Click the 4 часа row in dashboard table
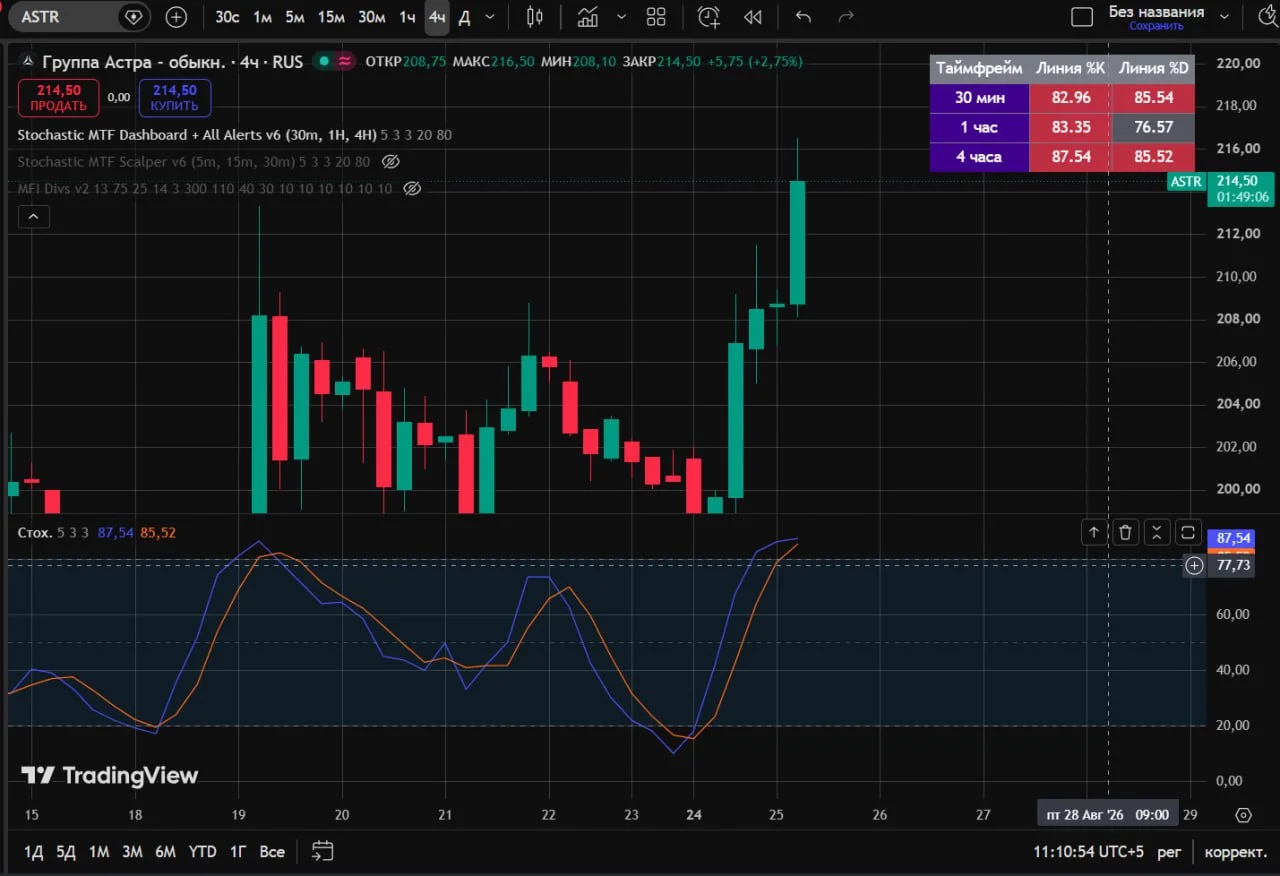 (1062, 156)
